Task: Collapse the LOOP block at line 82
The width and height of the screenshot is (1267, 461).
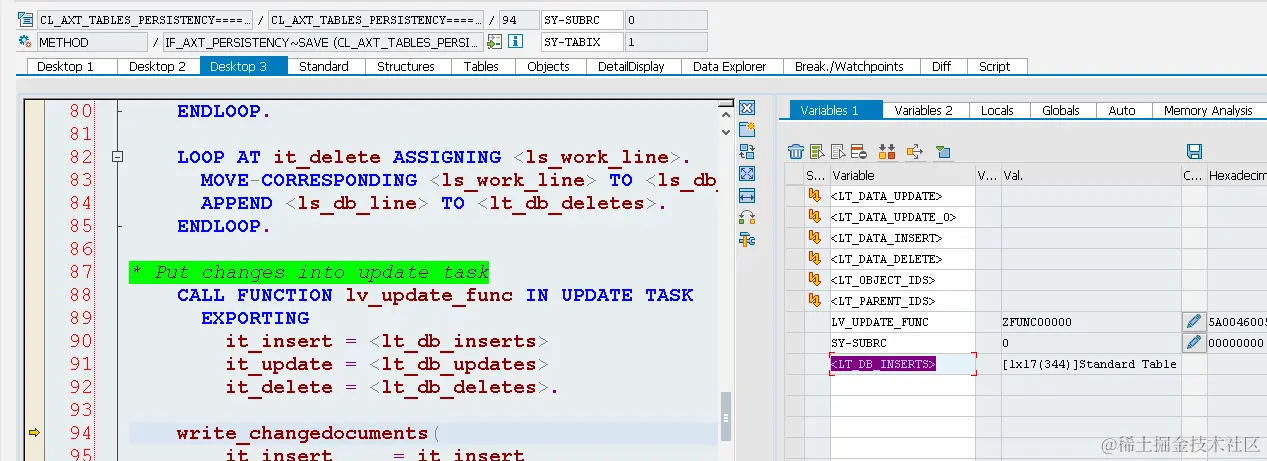Action: [117, 157]
